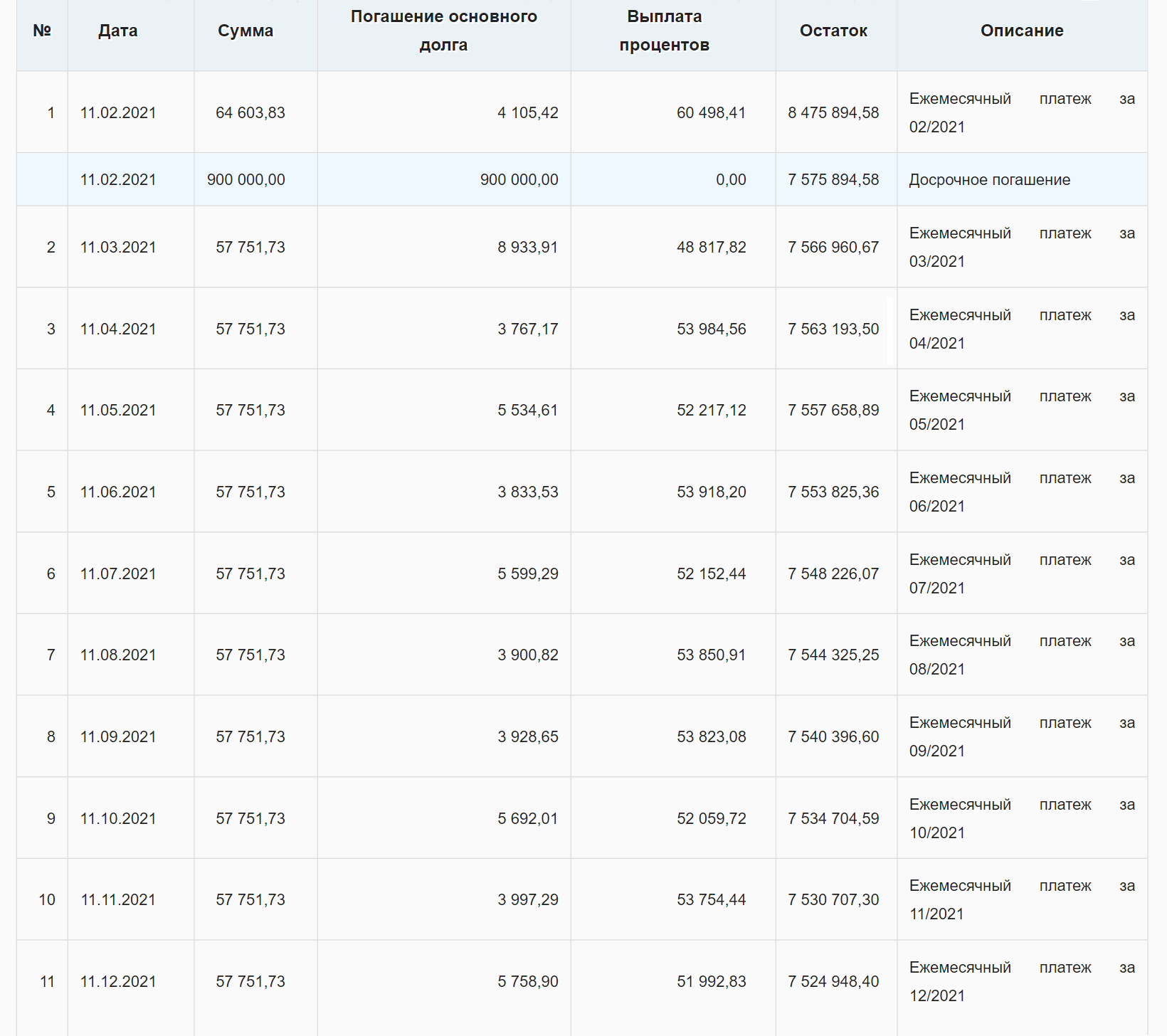Select interest value 53 850,91
1167x1036 pixels.
(712, 655)
